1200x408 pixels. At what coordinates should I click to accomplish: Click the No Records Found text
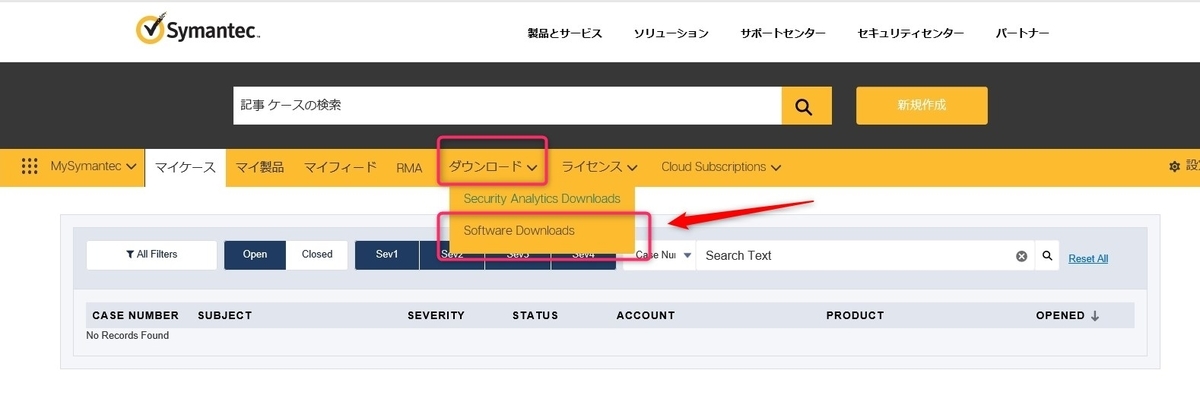(x=128, y=336)
